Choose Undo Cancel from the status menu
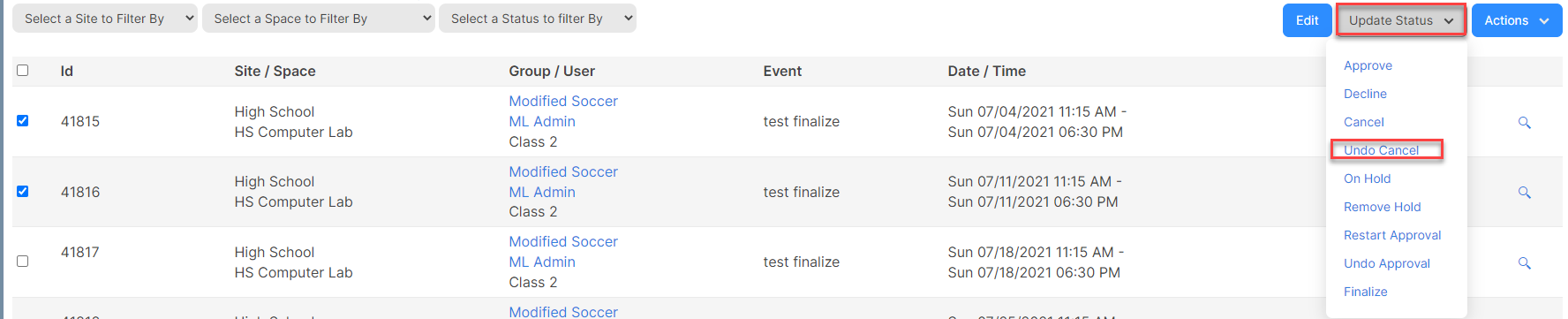The height and width of the screenshot is (319, 1568). [x=1381, y=150]
